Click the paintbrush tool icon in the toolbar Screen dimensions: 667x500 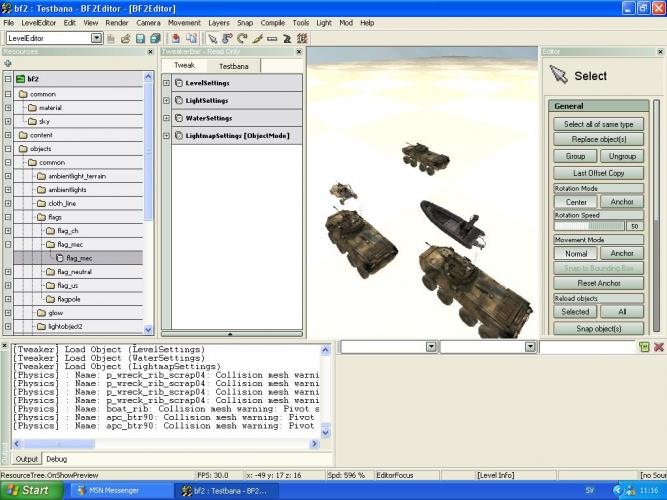click(x=257, y=38)
